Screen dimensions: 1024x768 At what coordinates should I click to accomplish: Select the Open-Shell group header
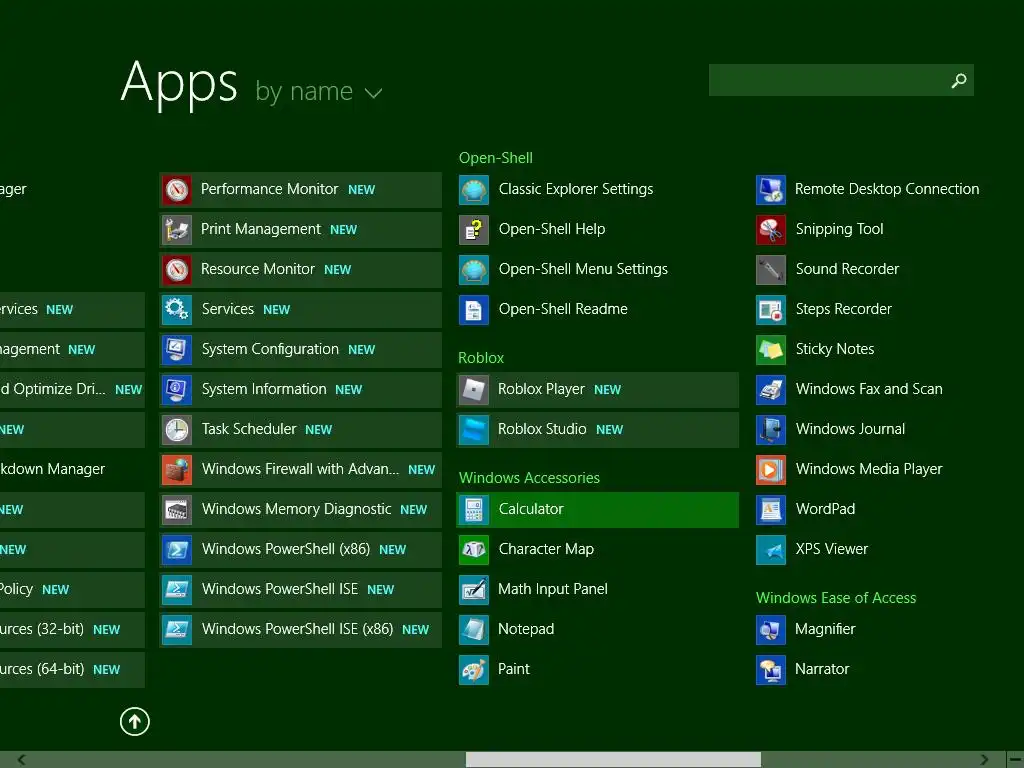tap(496, 158)
